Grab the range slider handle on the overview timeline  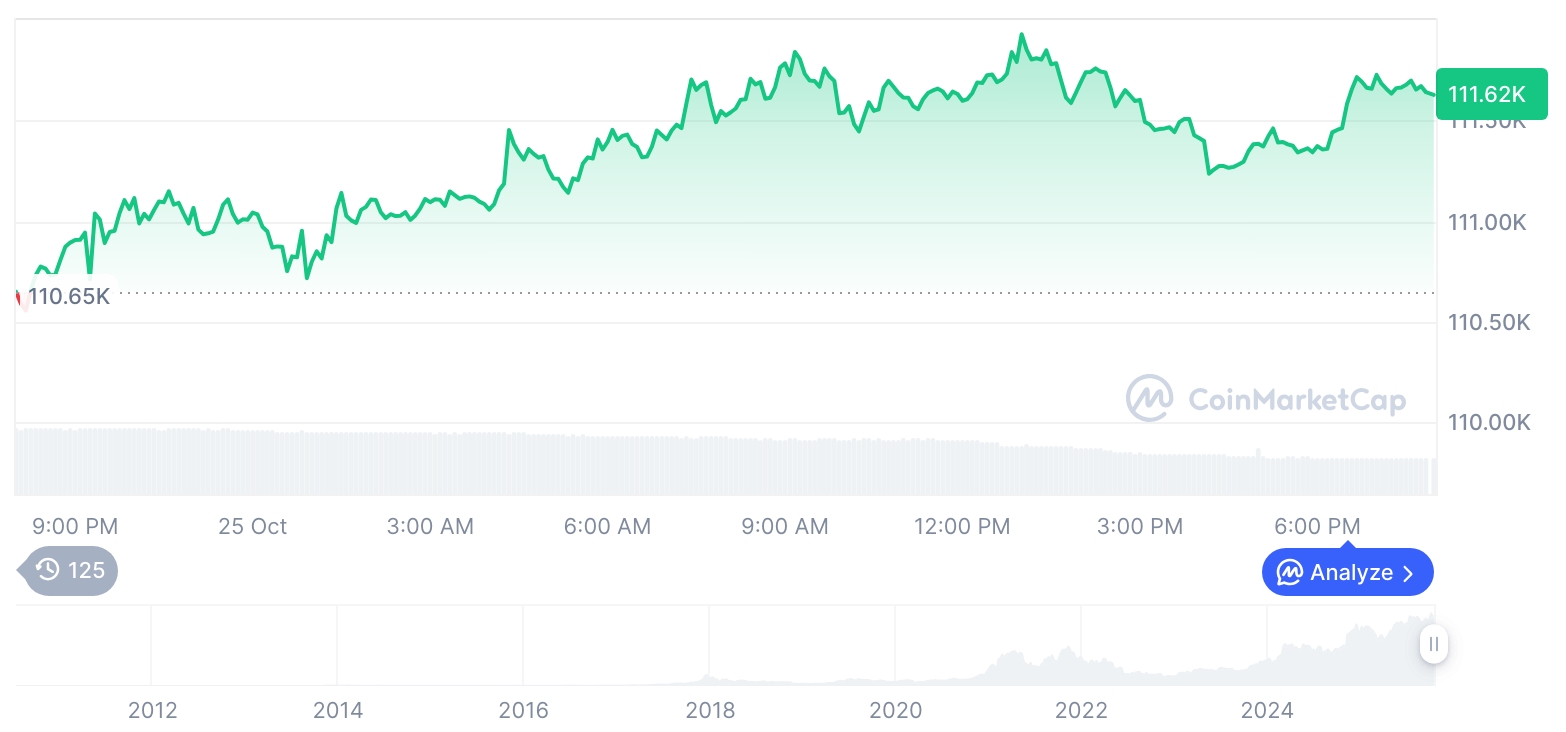tap(1433, 644)
